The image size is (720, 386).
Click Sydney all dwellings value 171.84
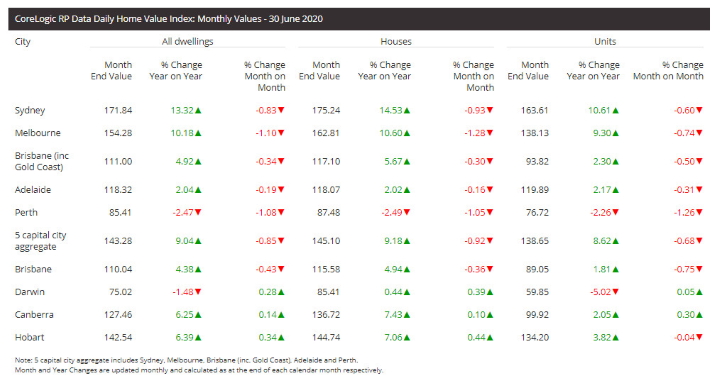point(118,110)
